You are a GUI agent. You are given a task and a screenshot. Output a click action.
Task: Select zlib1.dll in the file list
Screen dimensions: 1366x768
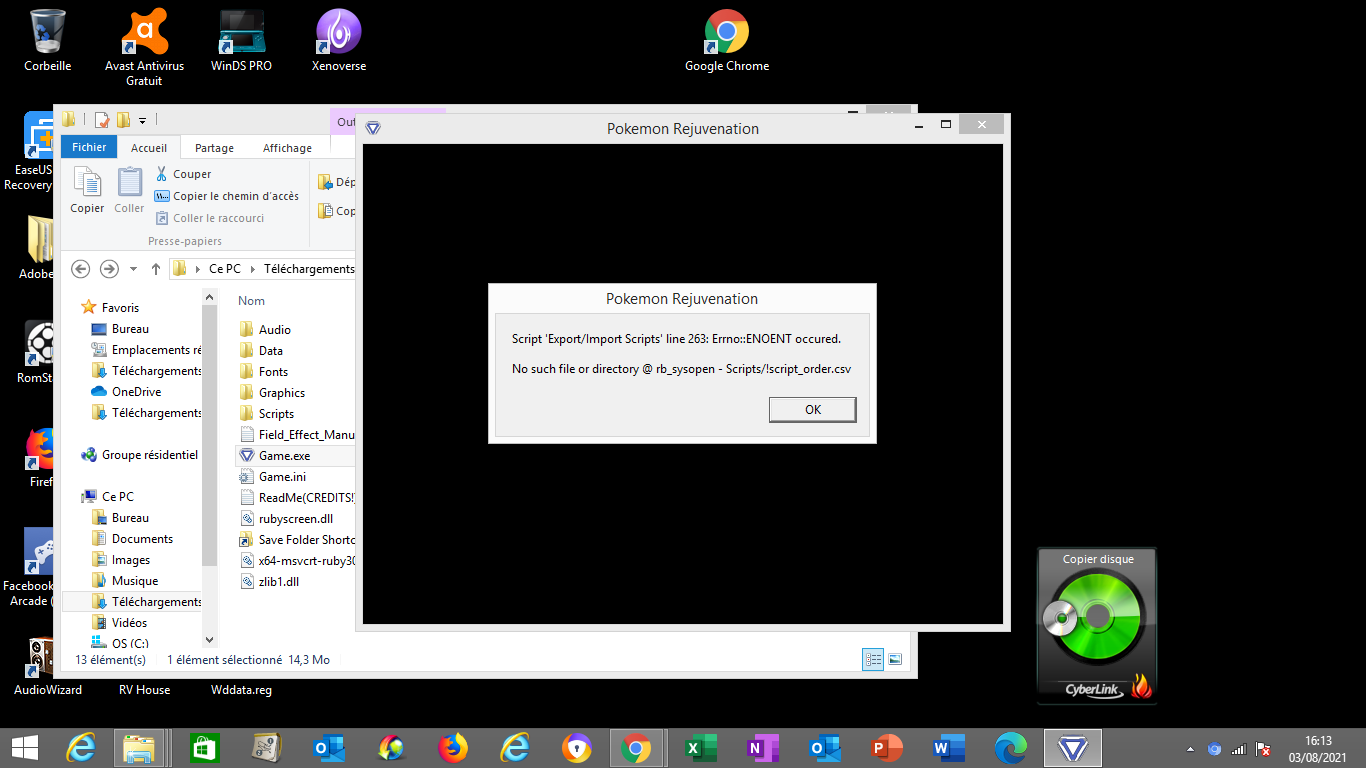(x=269, y=582)
